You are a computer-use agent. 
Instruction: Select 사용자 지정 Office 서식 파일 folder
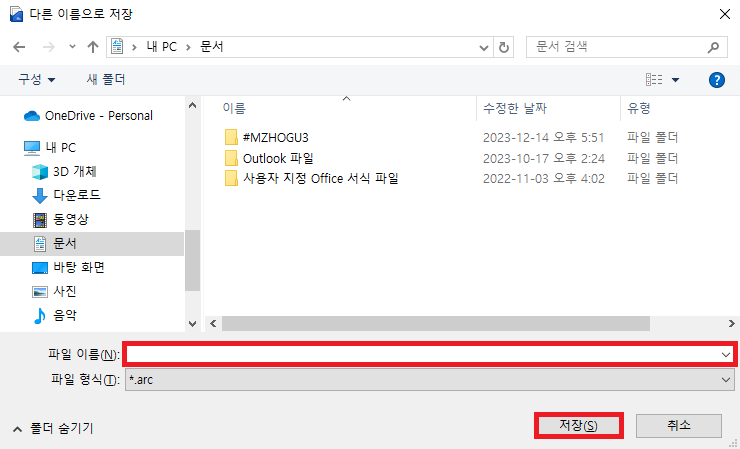click(x=321, y=178)
